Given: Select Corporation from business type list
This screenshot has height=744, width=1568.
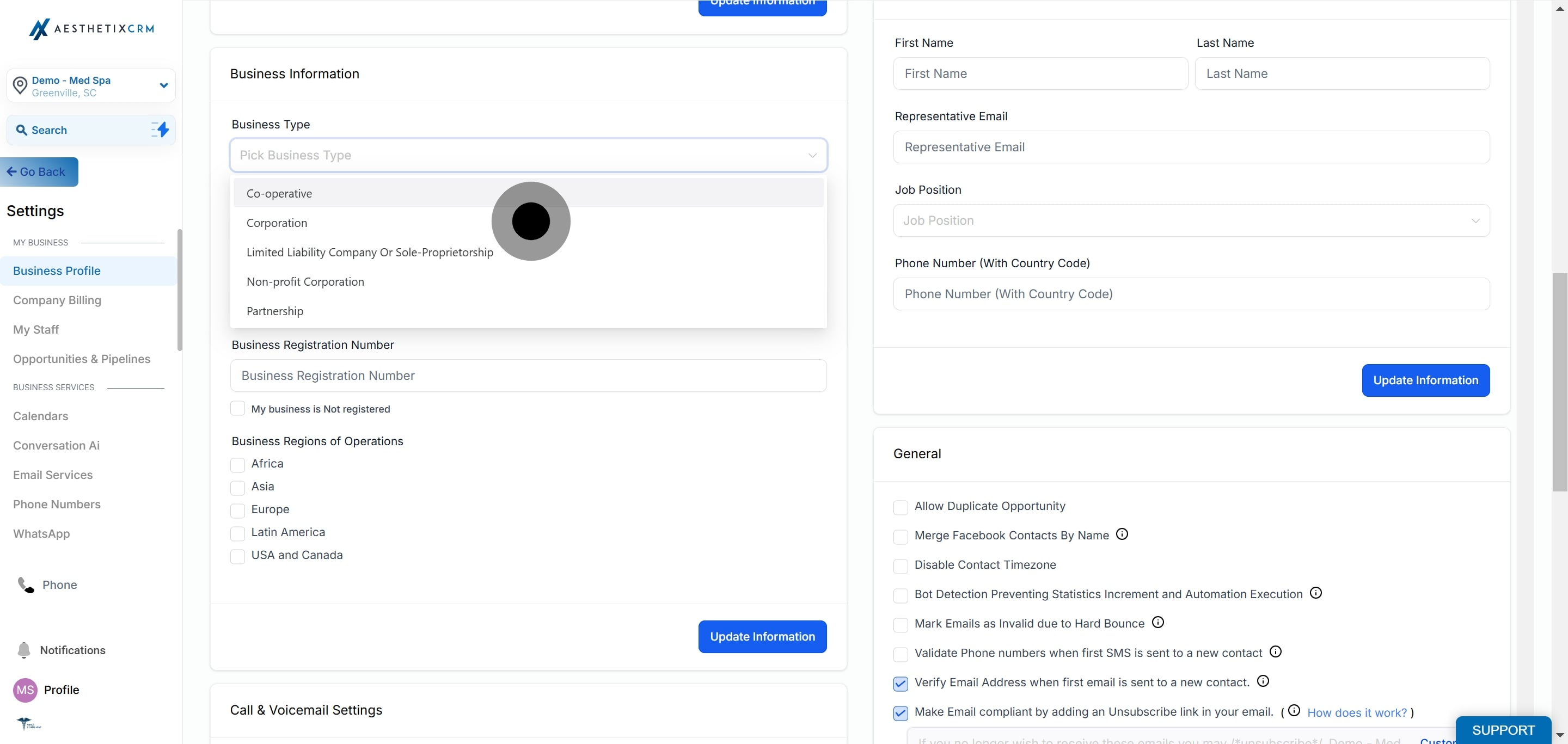Looking at the screenshot, I should click(277, 223).
